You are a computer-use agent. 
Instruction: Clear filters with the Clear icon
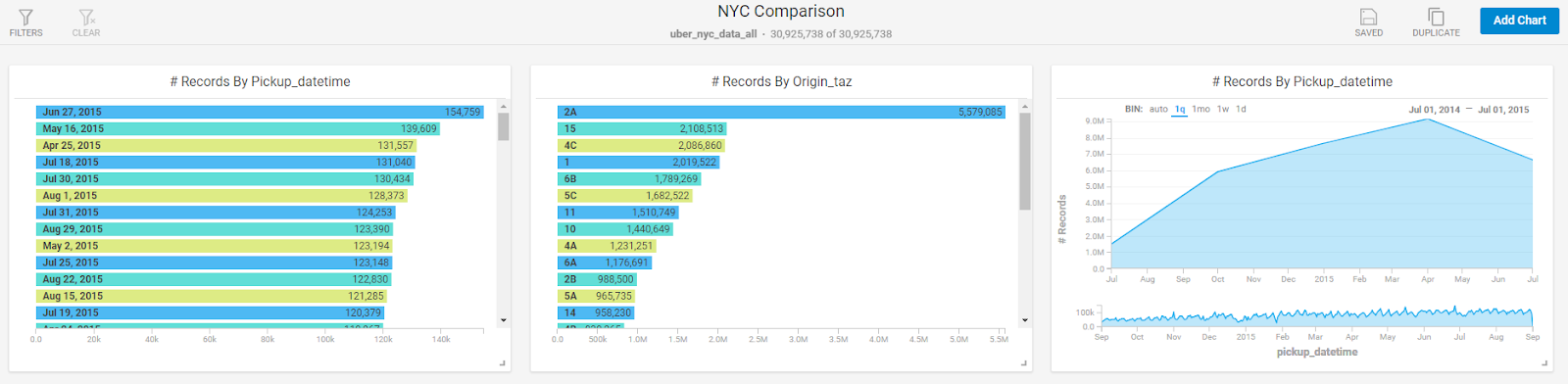[86, 18]
